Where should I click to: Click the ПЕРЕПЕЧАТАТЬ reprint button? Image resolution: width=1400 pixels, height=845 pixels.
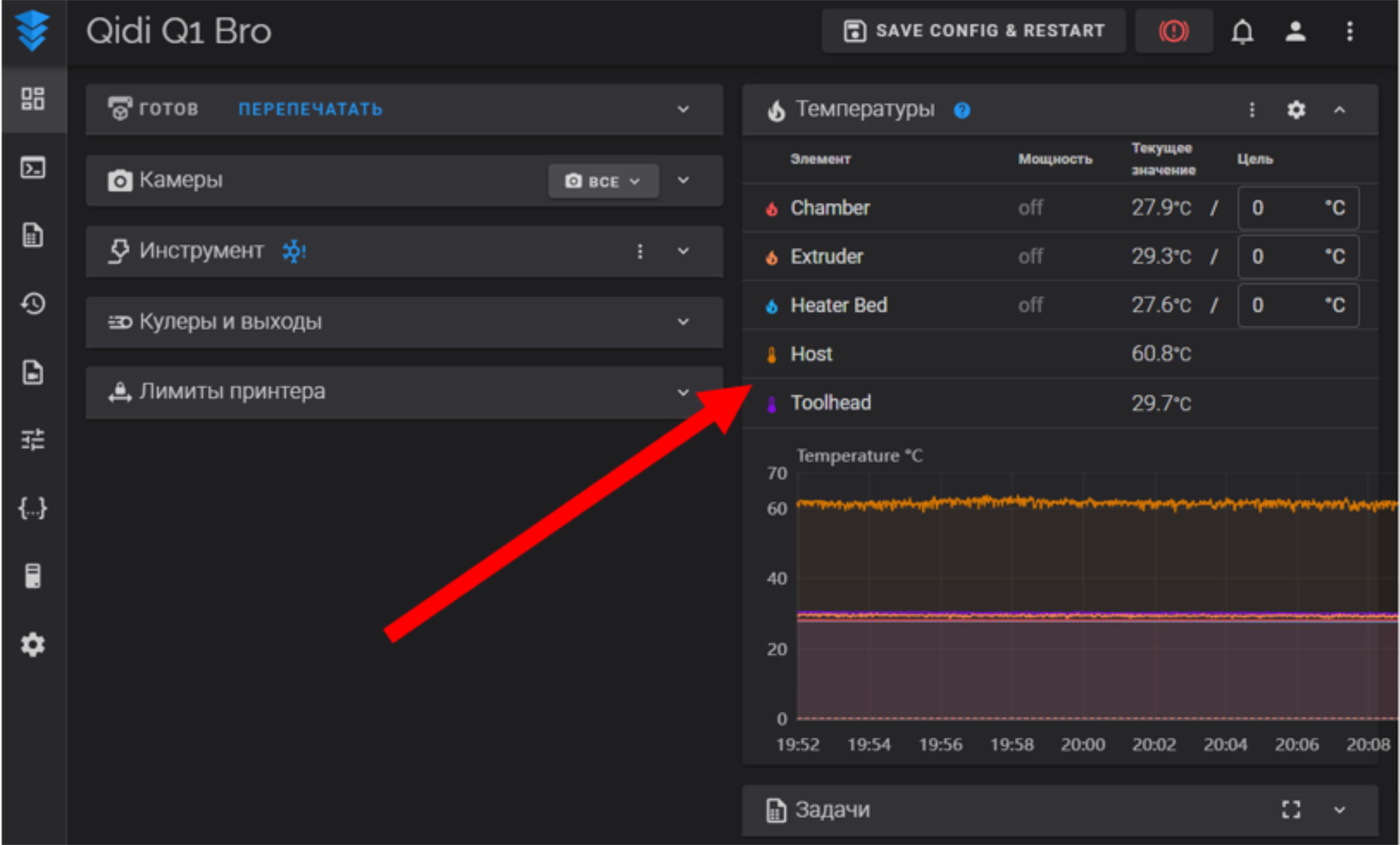point(310,109)
